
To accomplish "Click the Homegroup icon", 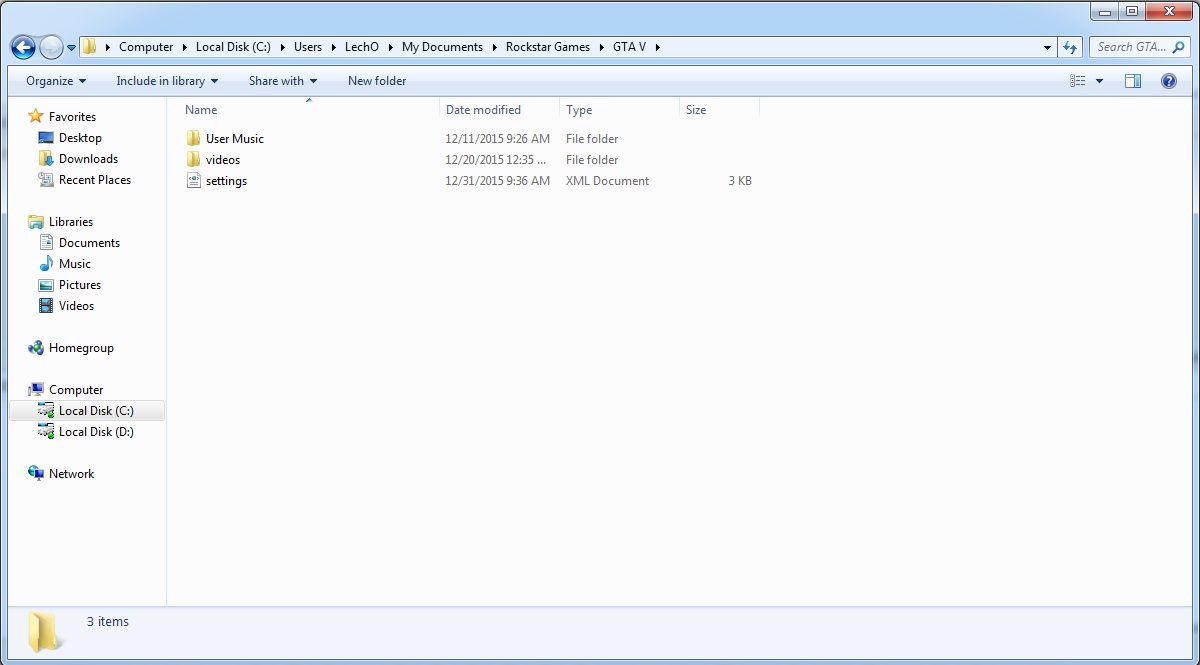I will (x=36, y=348).
